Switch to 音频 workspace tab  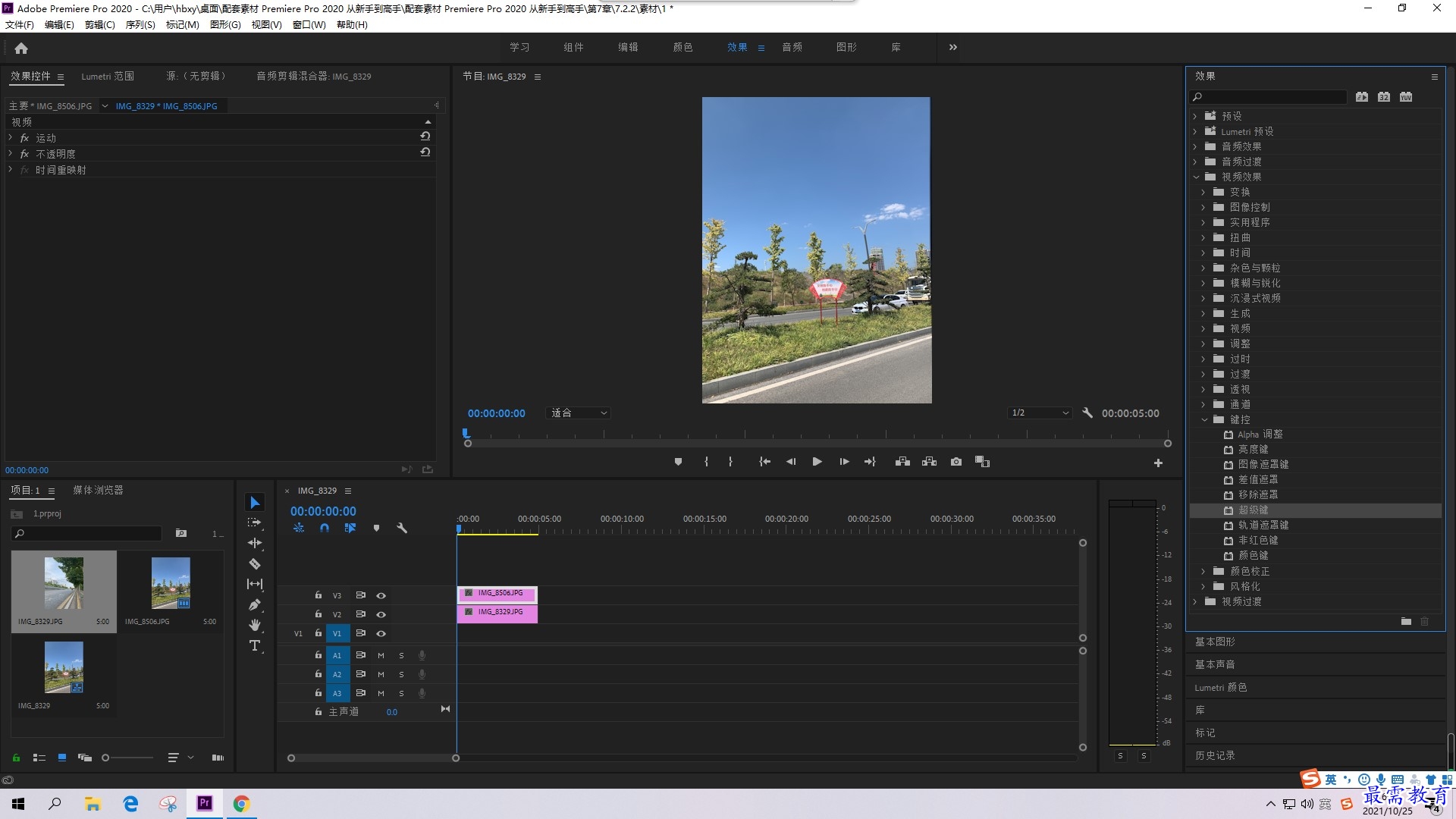tap(792, 47)
